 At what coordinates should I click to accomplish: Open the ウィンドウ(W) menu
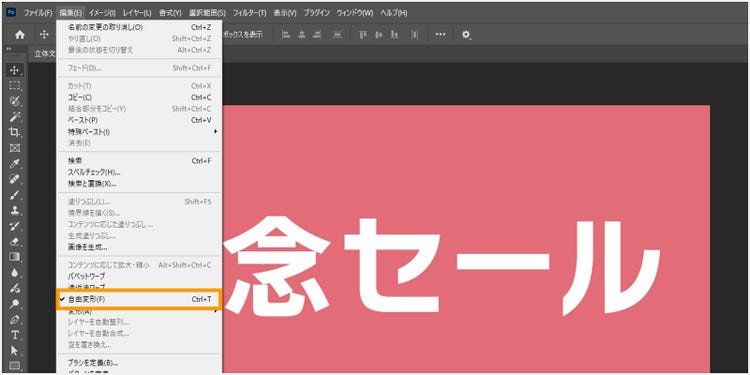click(355, 12)
